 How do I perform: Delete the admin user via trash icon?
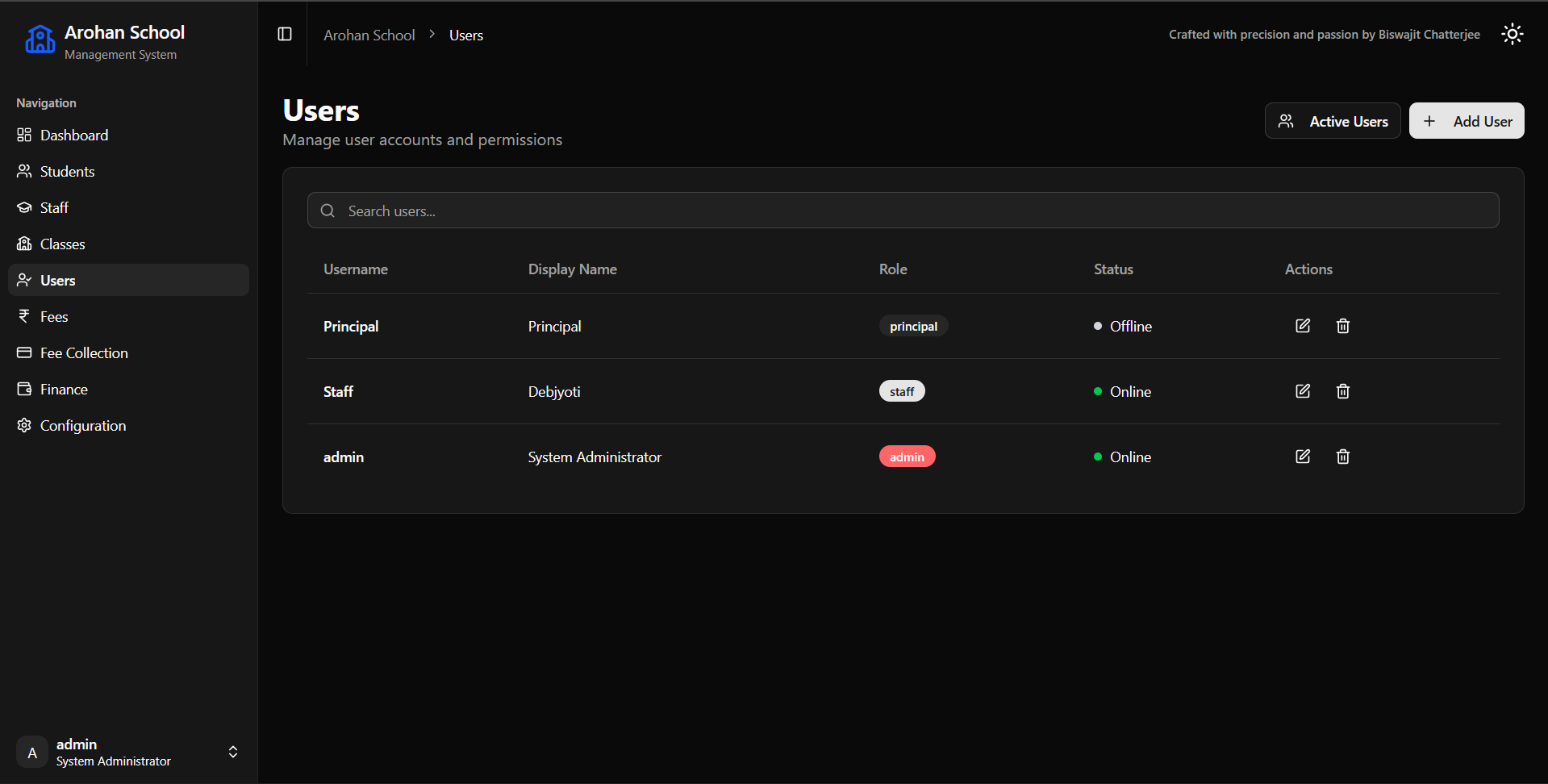coord(1342,457)
